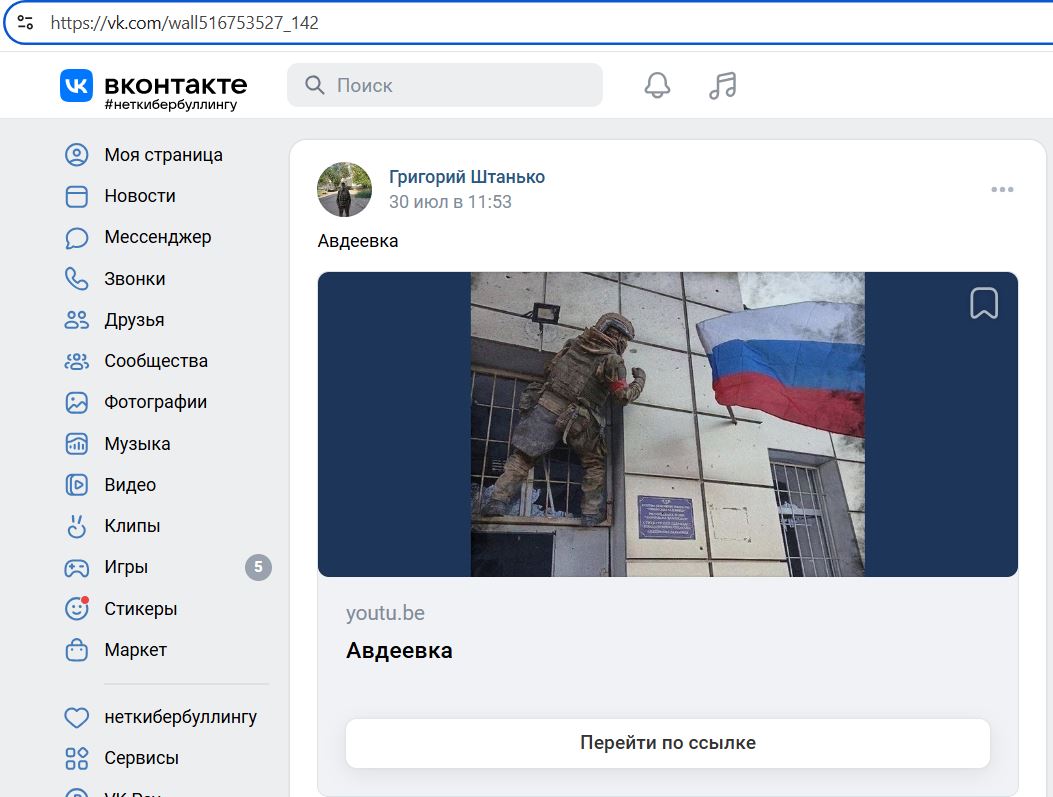The image size is (1053, 797).
Task: Open Моя страница menu item
Action: pyautogui.click(x=163, y=154)
